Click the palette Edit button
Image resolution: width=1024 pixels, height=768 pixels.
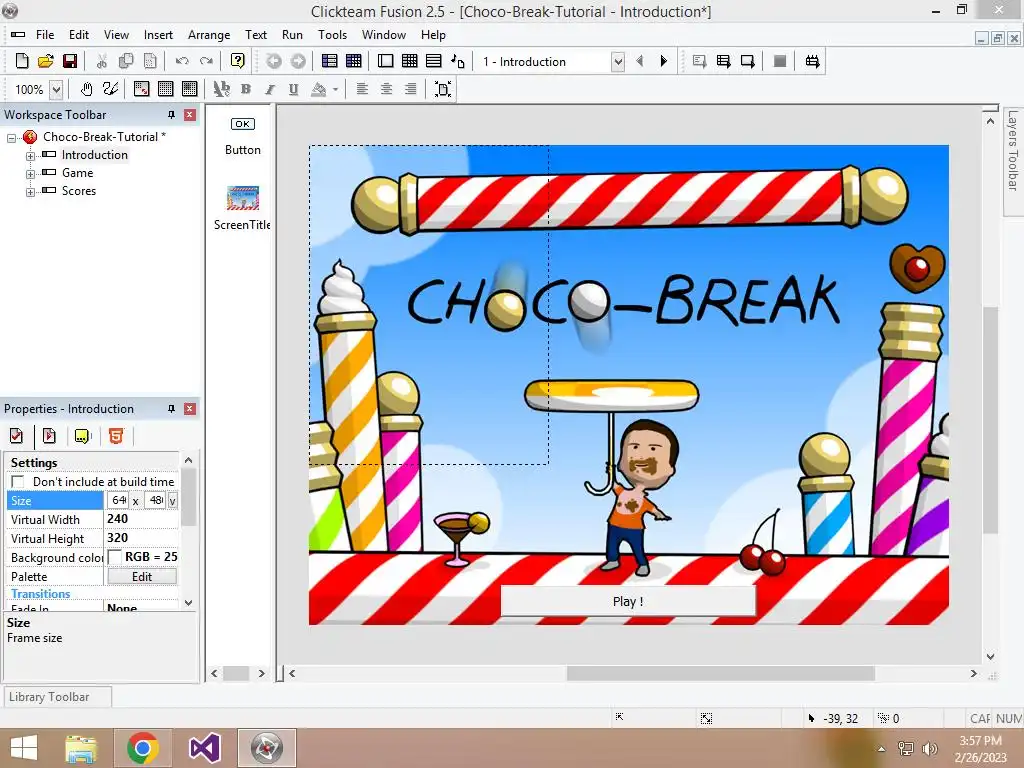pos(142,577)
